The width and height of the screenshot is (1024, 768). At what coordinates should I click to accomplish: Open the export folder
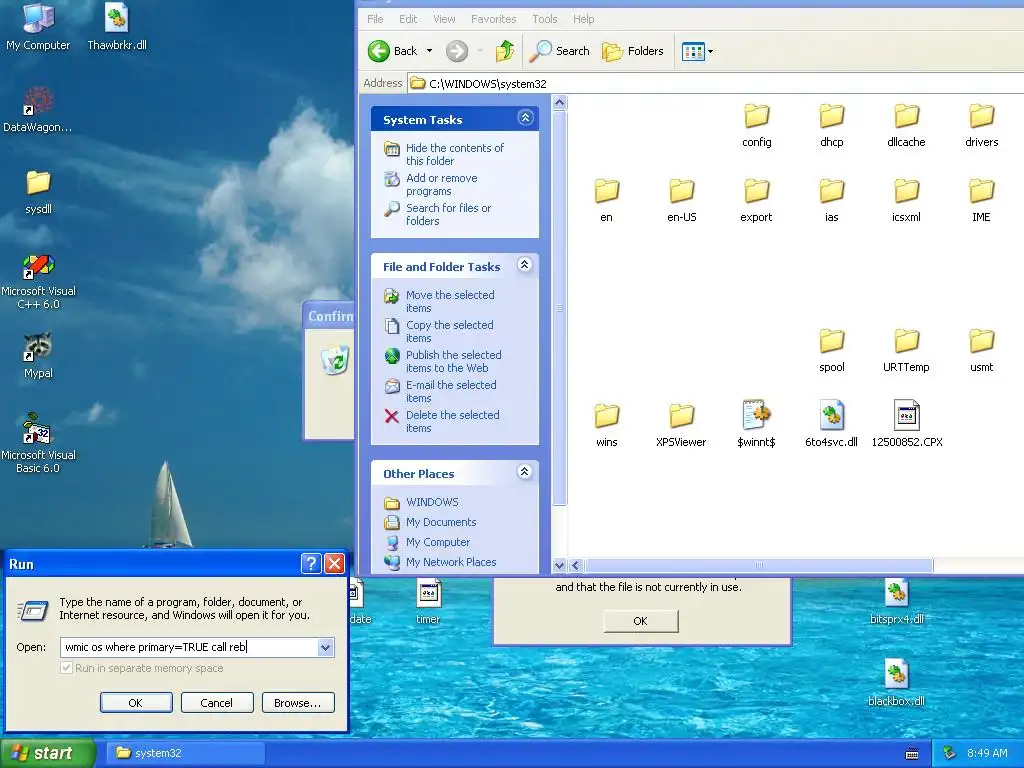coord(756,200)
